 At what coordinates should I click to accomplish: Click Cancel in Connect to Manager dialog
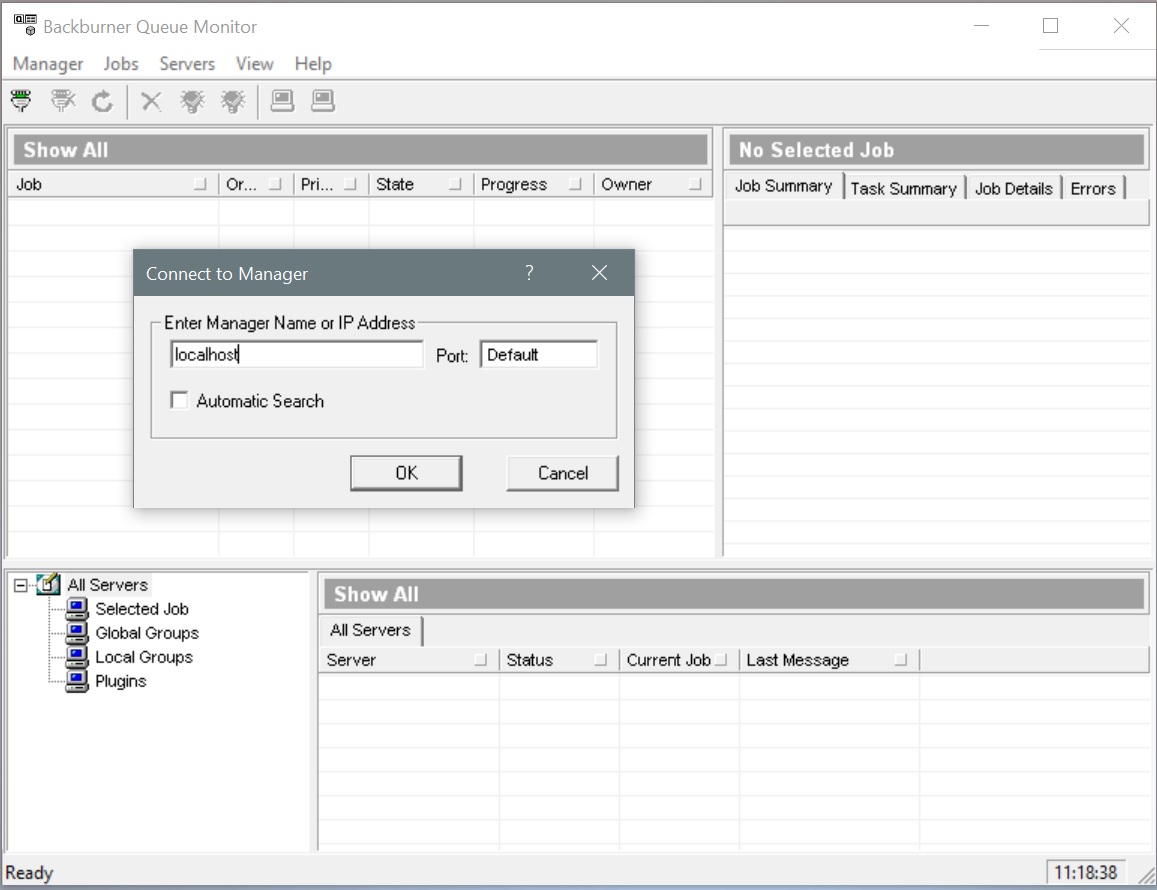coord(563,473)
